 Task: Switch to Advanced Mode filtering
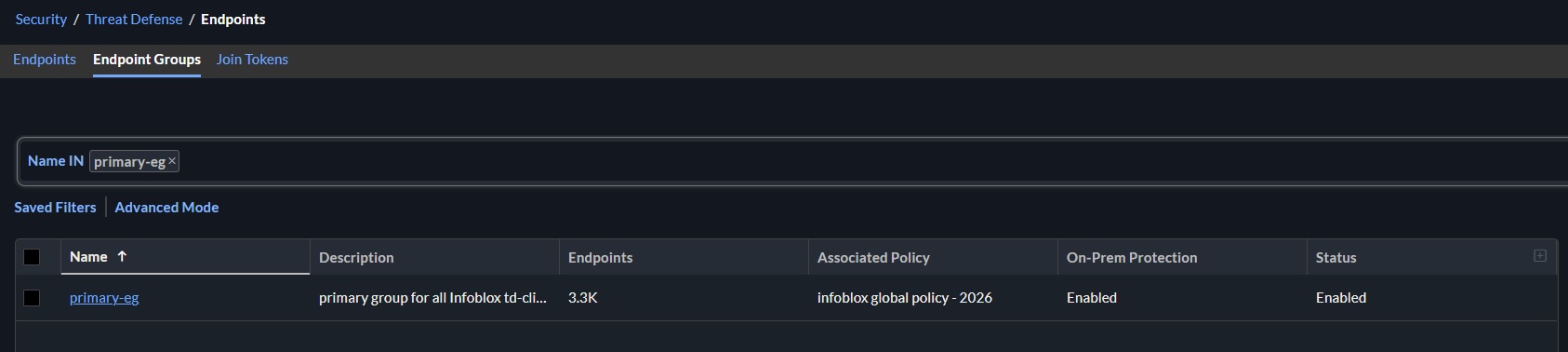click(x=166, y=208)
